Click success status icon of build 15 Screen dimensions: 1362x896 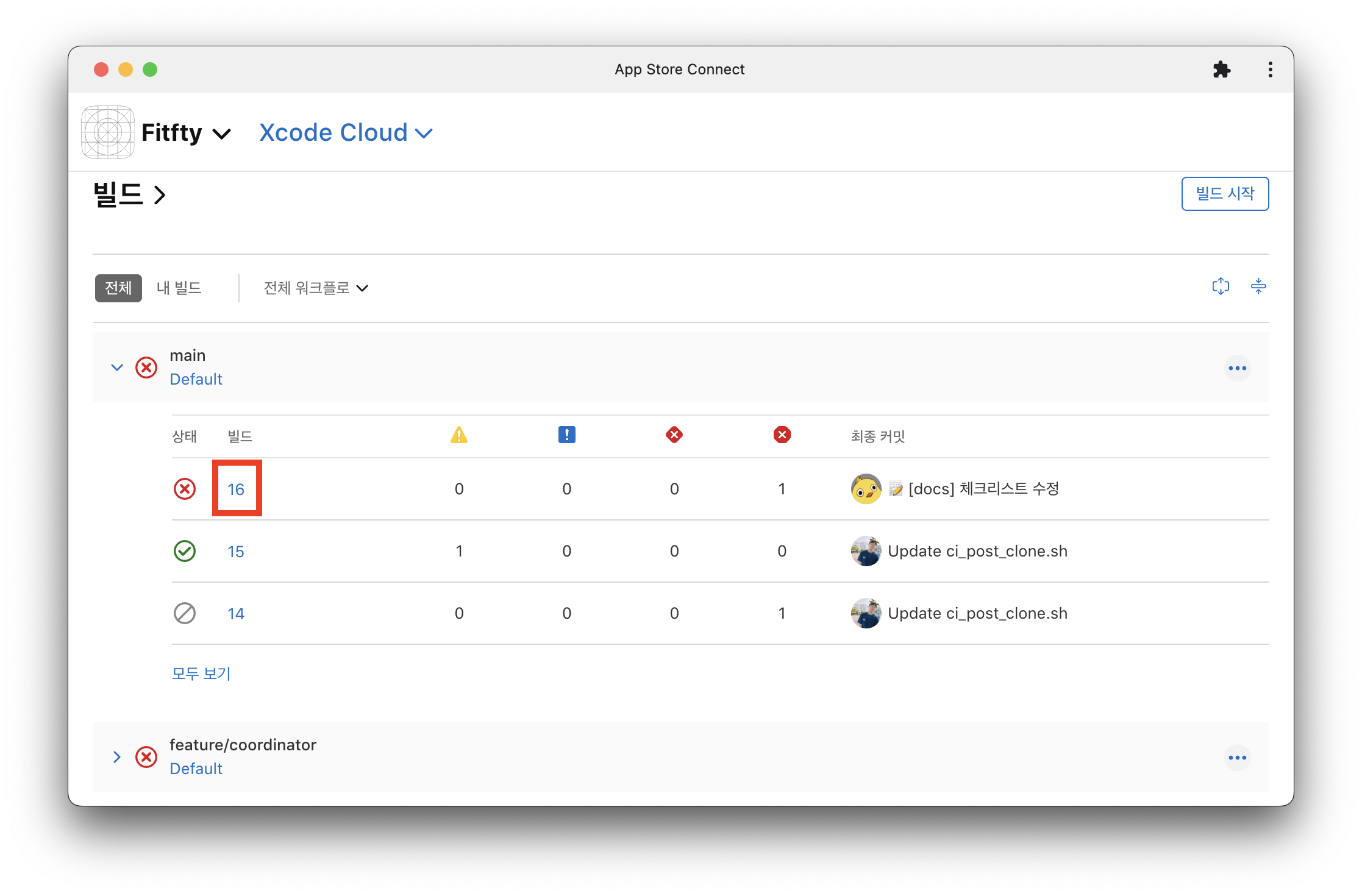(x=185, y=551)
